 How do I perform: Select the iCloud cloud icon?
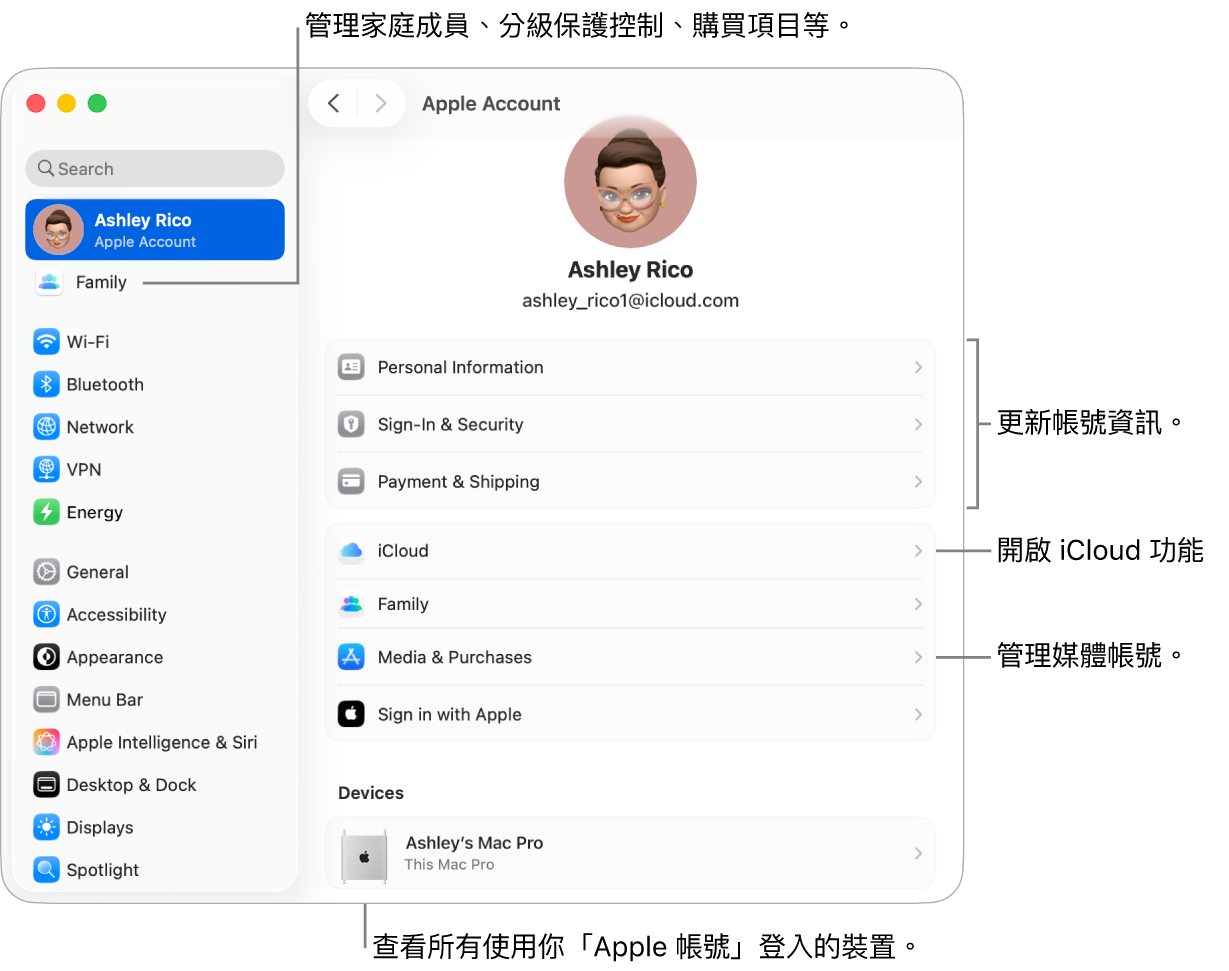point(351,550)
